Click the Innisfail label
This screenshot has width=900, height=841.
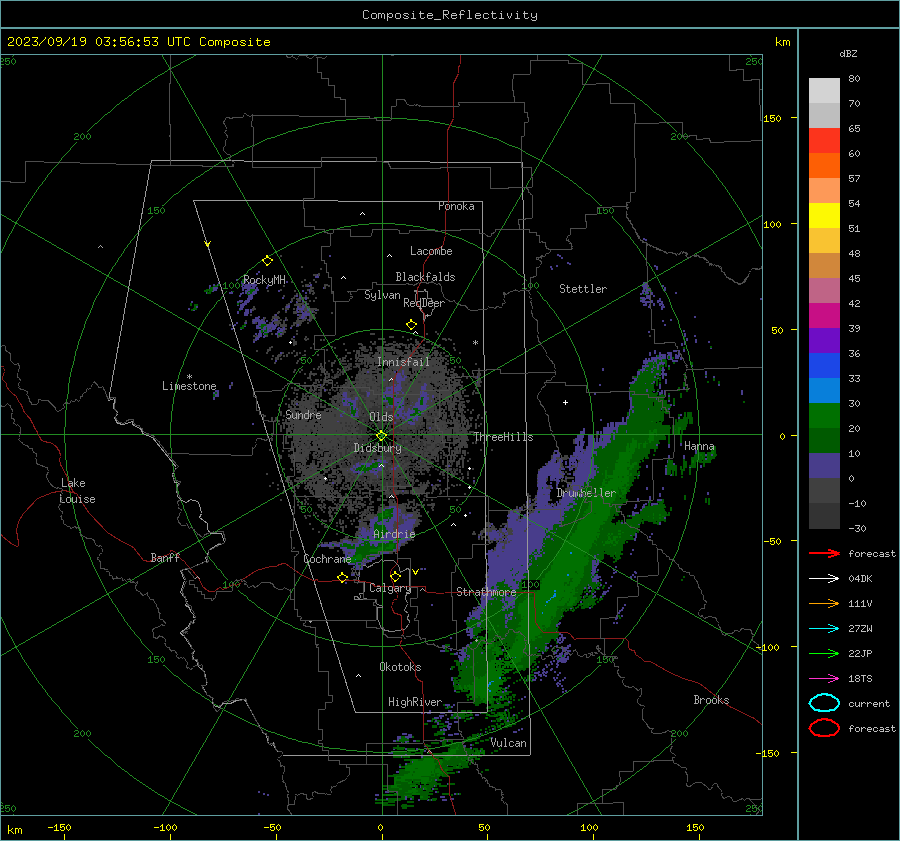coord(404,362)
